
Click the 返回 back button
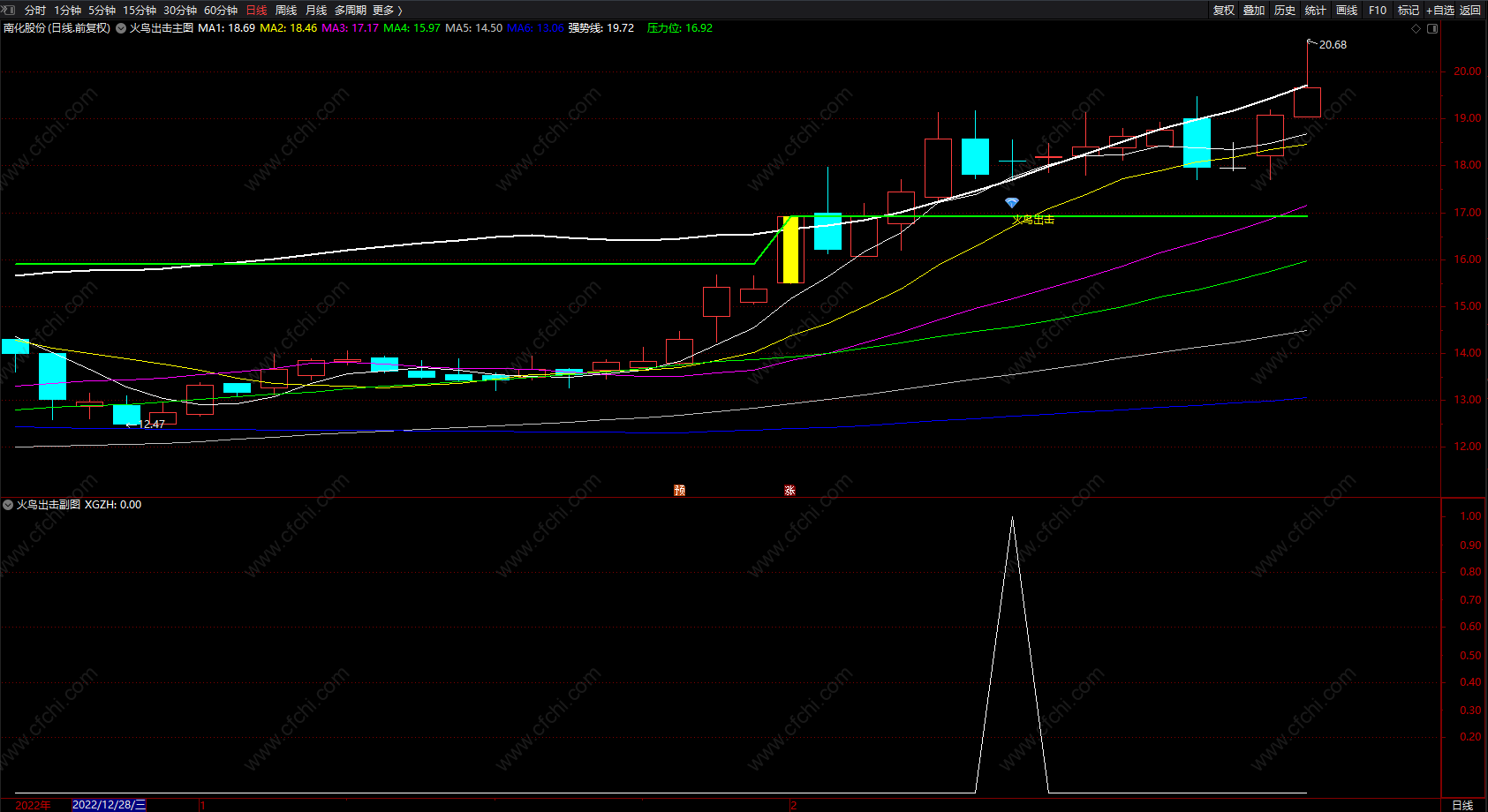pyautogui.click(x=1470, y=11)
